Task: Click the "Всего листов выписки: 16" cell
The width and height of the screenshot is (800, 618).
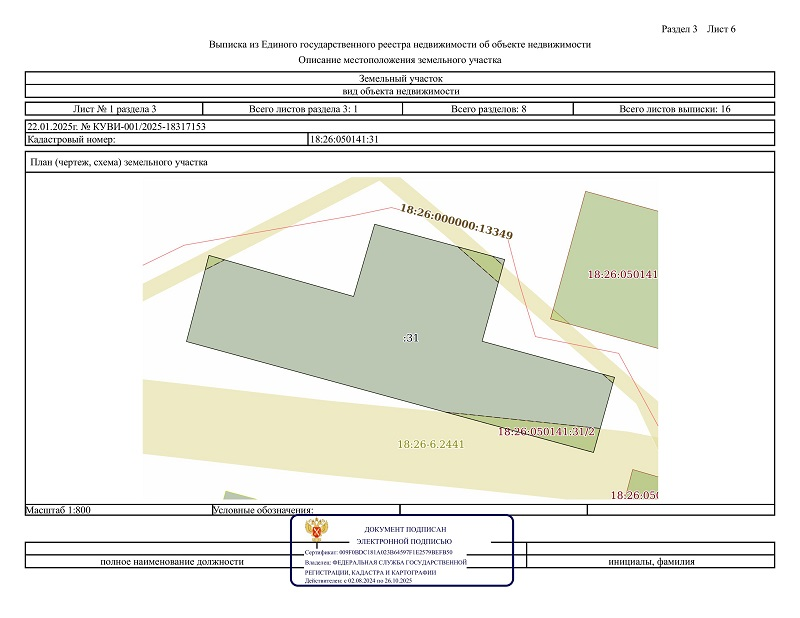Action: [674, 108]
